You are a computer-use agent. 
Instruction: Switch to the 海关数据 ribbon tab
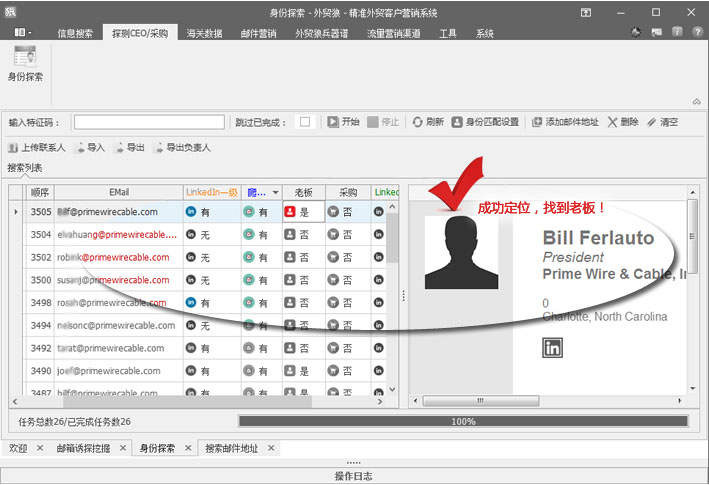204,33
